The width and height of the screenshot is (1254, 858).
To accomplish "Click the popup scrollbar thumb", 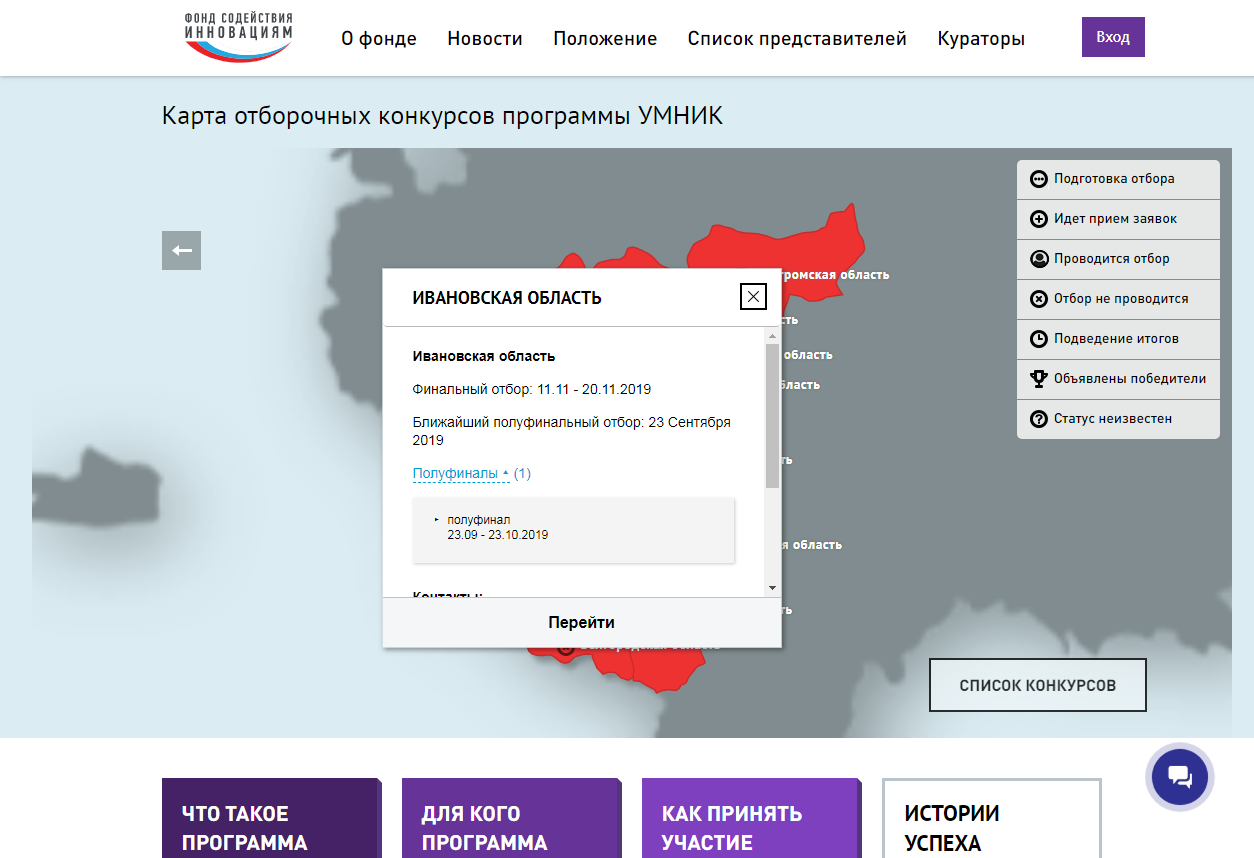I will tap(772, 415).
